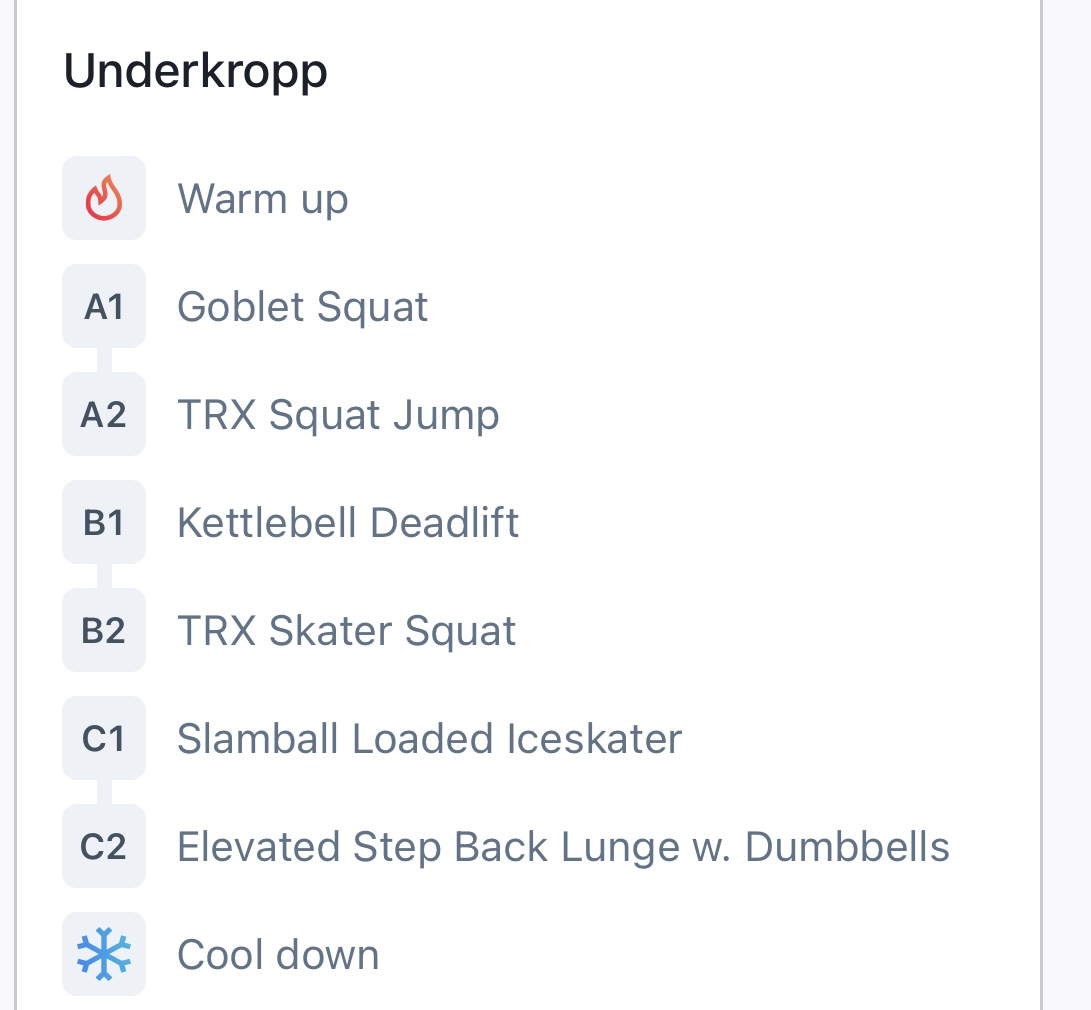Click the superset connector between B1 and B2
The image size is (1091, 1010).
[104, 576]
